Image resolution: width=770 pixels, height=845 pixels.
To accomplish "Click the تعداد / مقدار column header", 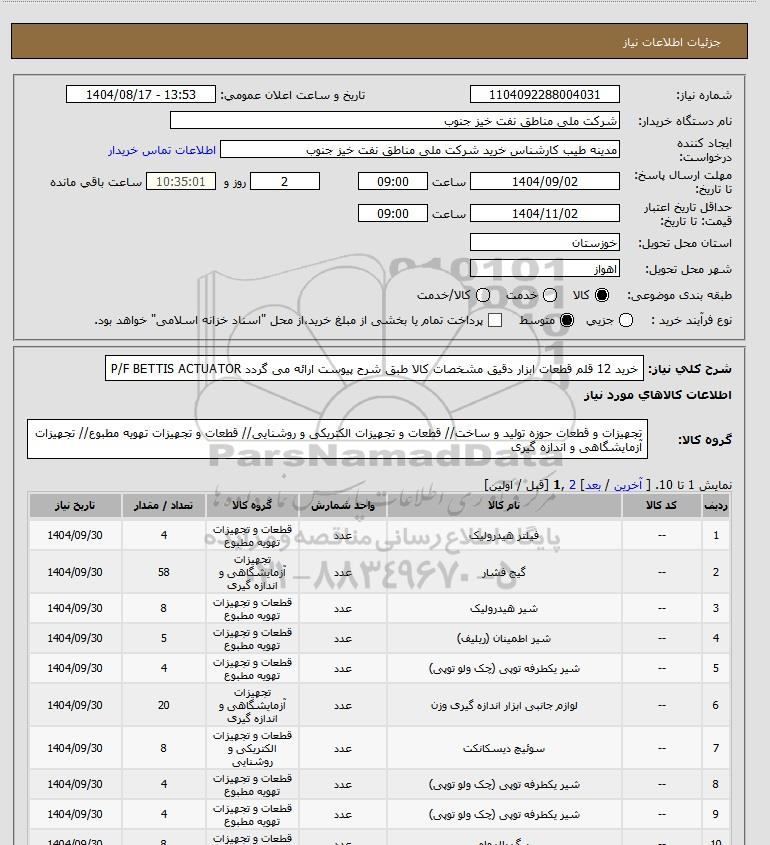I will point(164,505).
